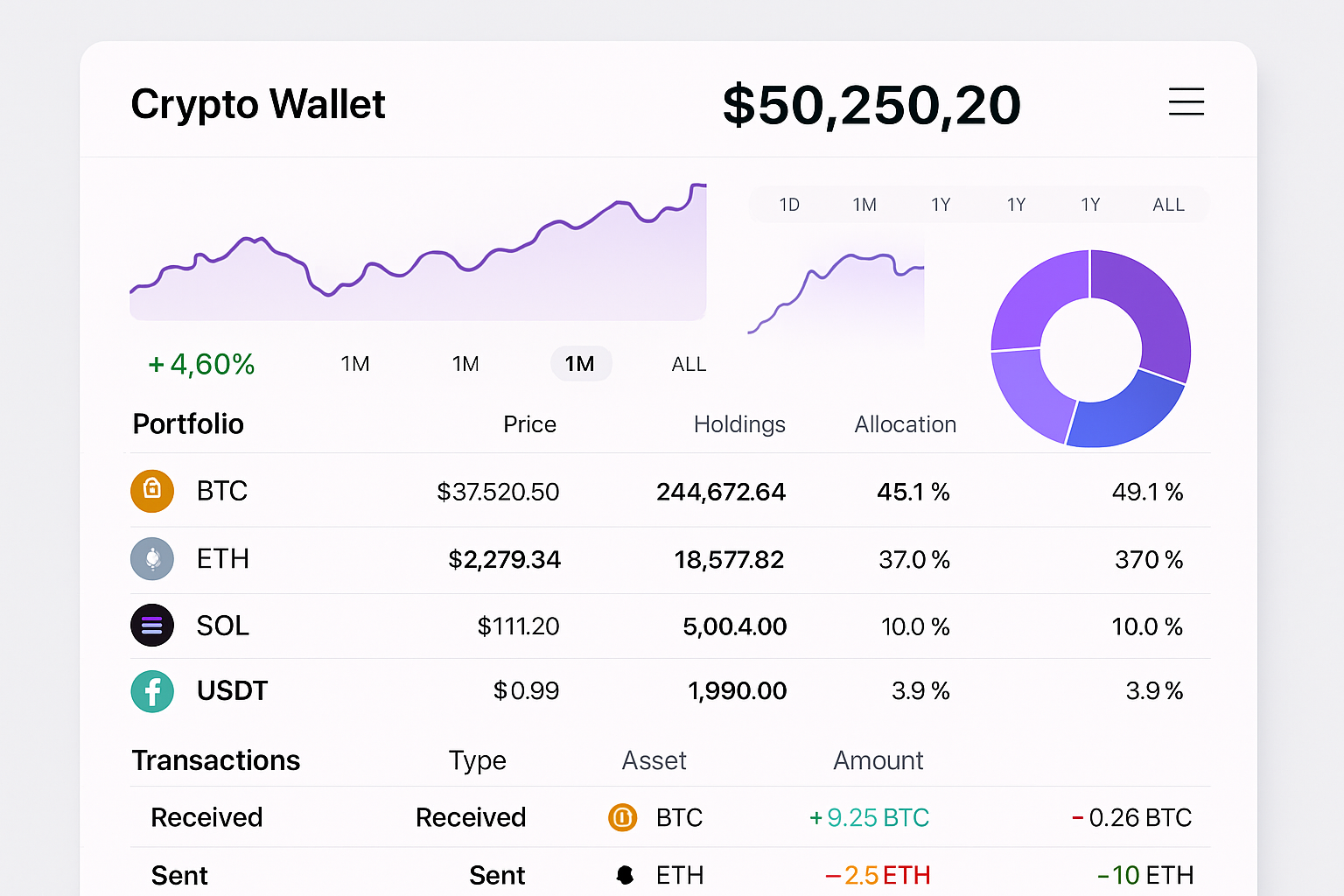The height and width of the screenshot is (896, 1344).
Task: Click the purple donut allocation chart
Action: (x=1090, y=350)
